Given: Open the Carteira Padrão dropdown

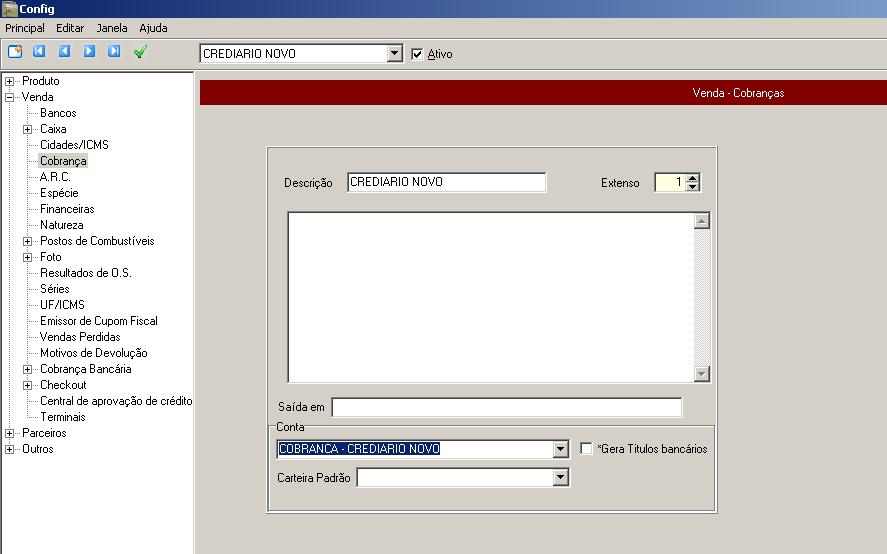Looking at the screenshot, I should 560,478.
